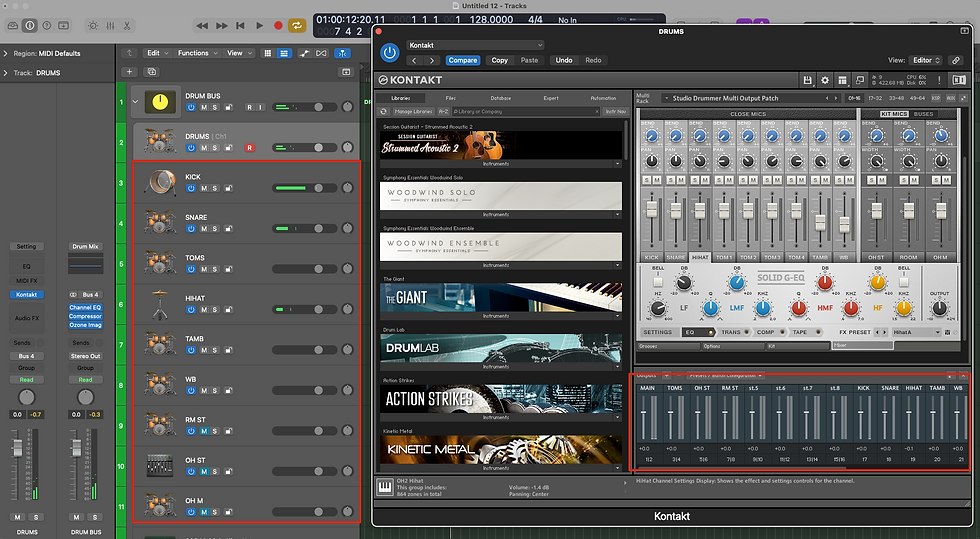Image resolution: width=980 pixels, height=539 pixels.
Task: Bypass Kontakt plugin with power button
Action: click(389, 53)
